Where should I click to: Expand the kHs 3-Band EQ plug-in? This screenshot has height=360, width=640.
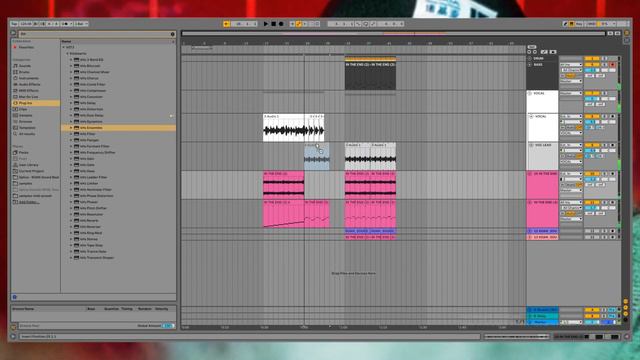tap(71, 60)
